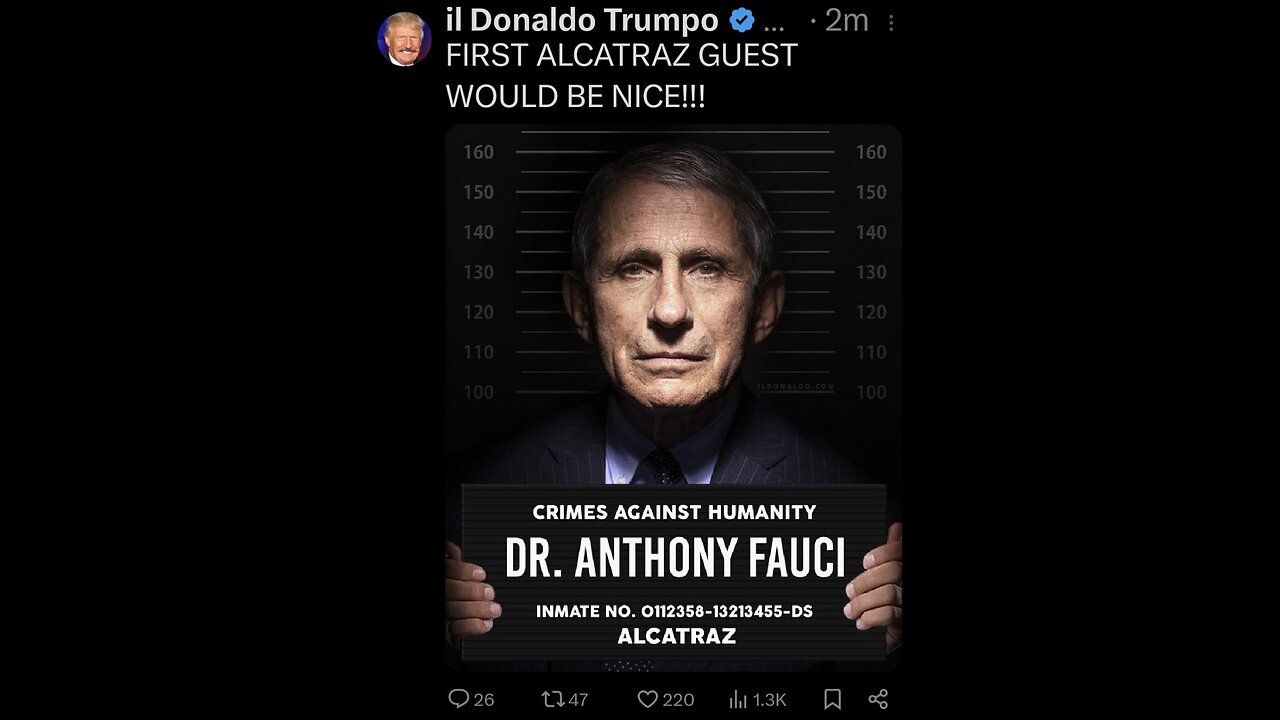Open the il Donaldo Trumpo profile name

(581, 20)
